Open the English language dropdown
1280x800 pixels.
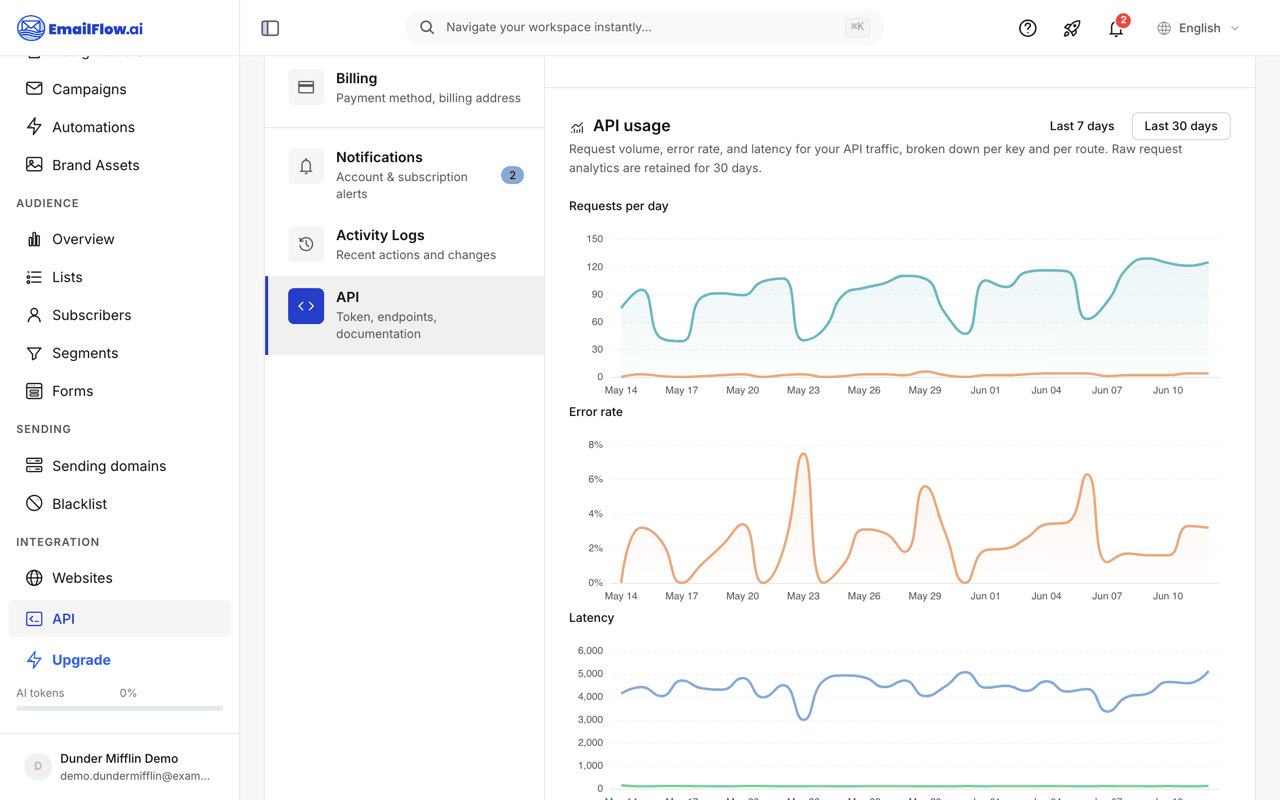(x=1198, y=28)
